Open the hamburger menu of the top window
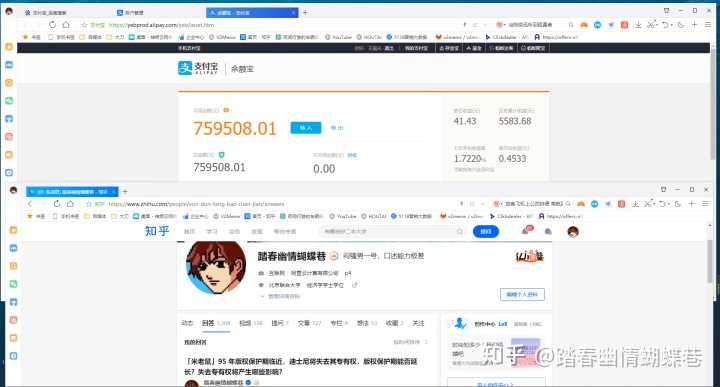Viewport: 720px width, 387px height. point(708,25)
